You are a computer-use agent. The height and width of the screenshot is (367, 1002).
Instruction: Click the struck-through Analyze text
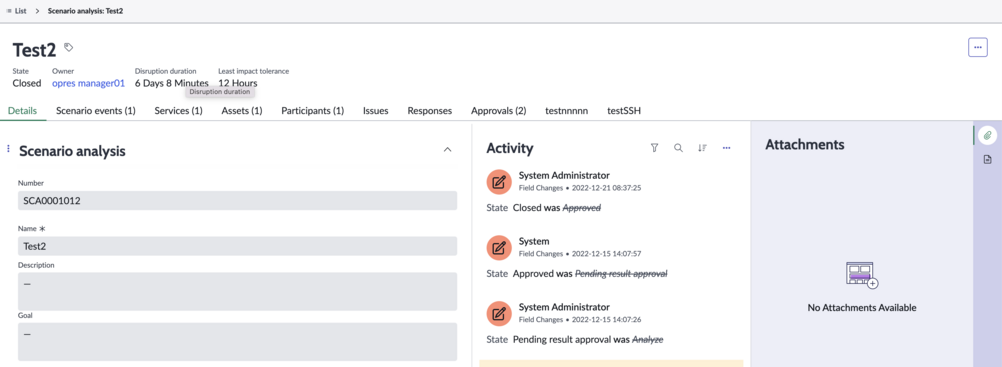(x=647, y=340)
